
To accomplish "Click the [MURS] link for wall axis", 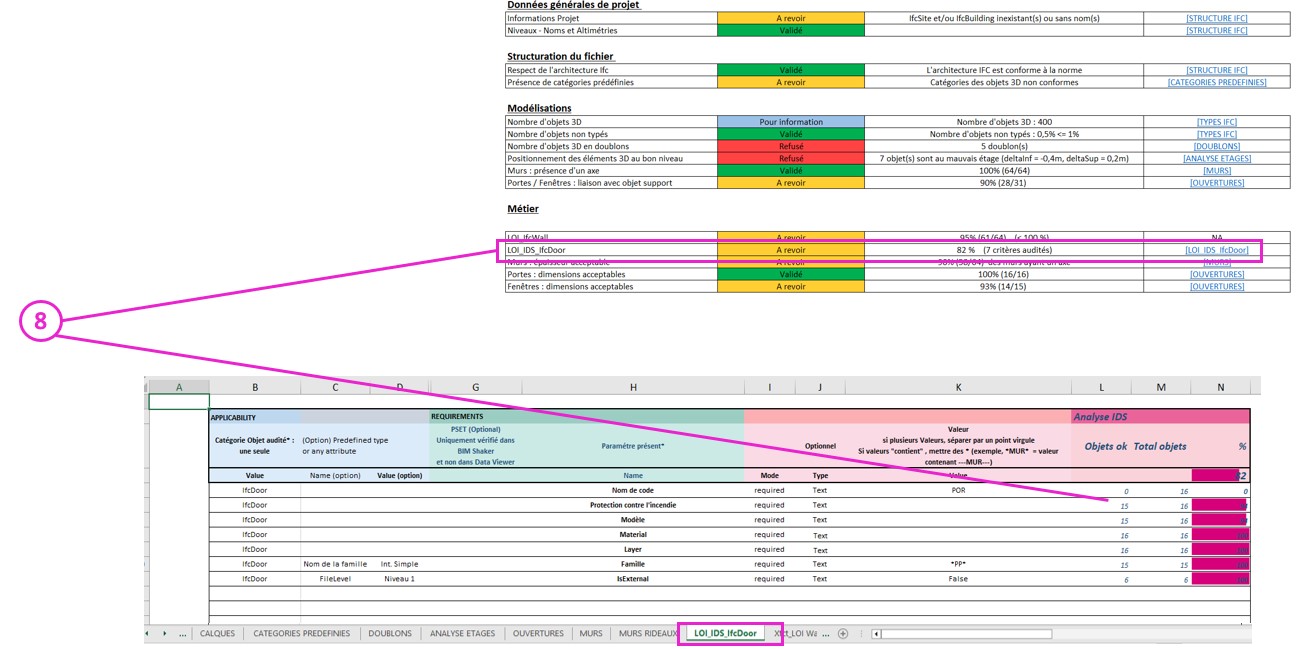I will pos(1216,171).
